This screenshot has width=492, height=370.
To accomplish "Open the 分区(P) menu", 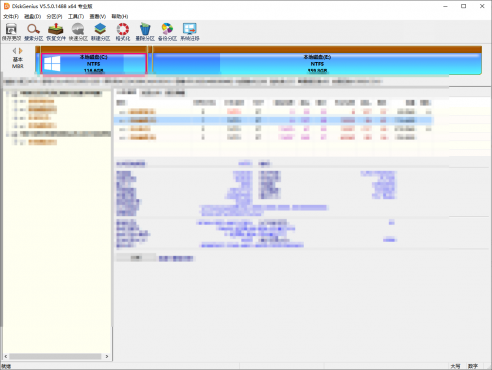I will pyautogui.click(x=54, y=16).
